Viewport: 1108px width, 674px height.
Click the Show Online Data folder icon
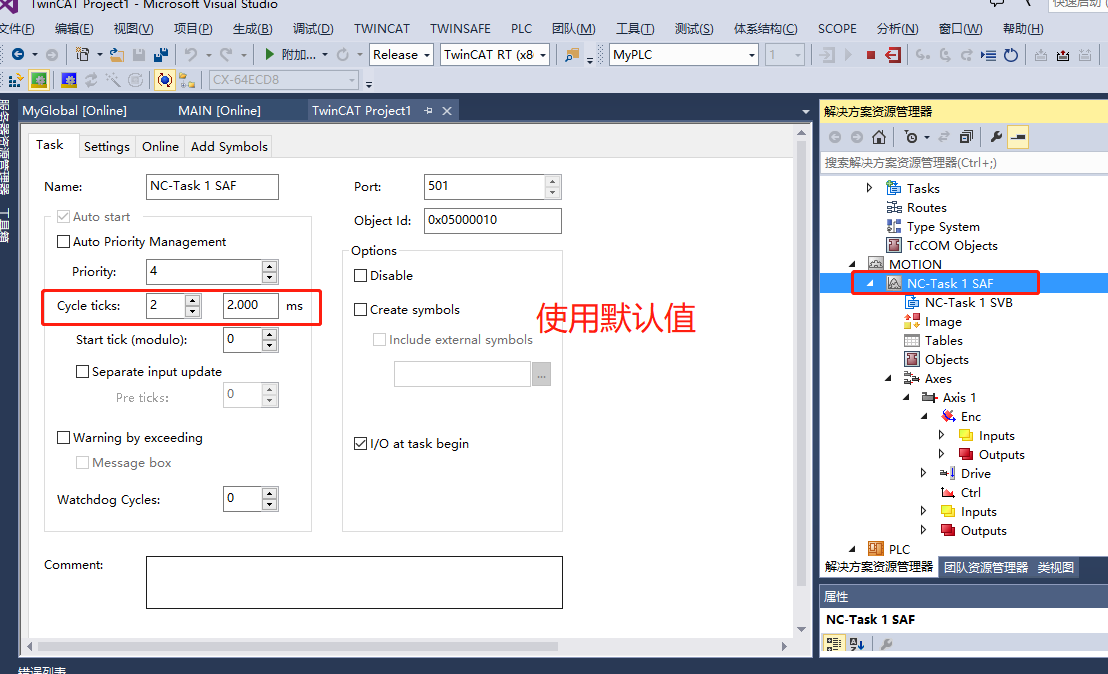[x=187, y=81]
